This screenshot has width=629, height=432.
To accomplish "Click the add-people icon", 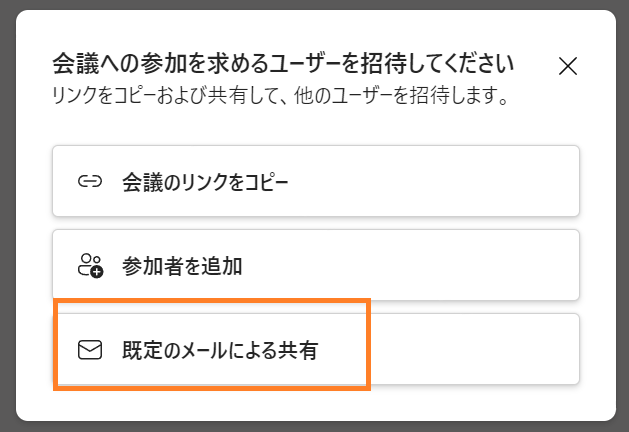I will pyautogui.click(x=90, y=265).
